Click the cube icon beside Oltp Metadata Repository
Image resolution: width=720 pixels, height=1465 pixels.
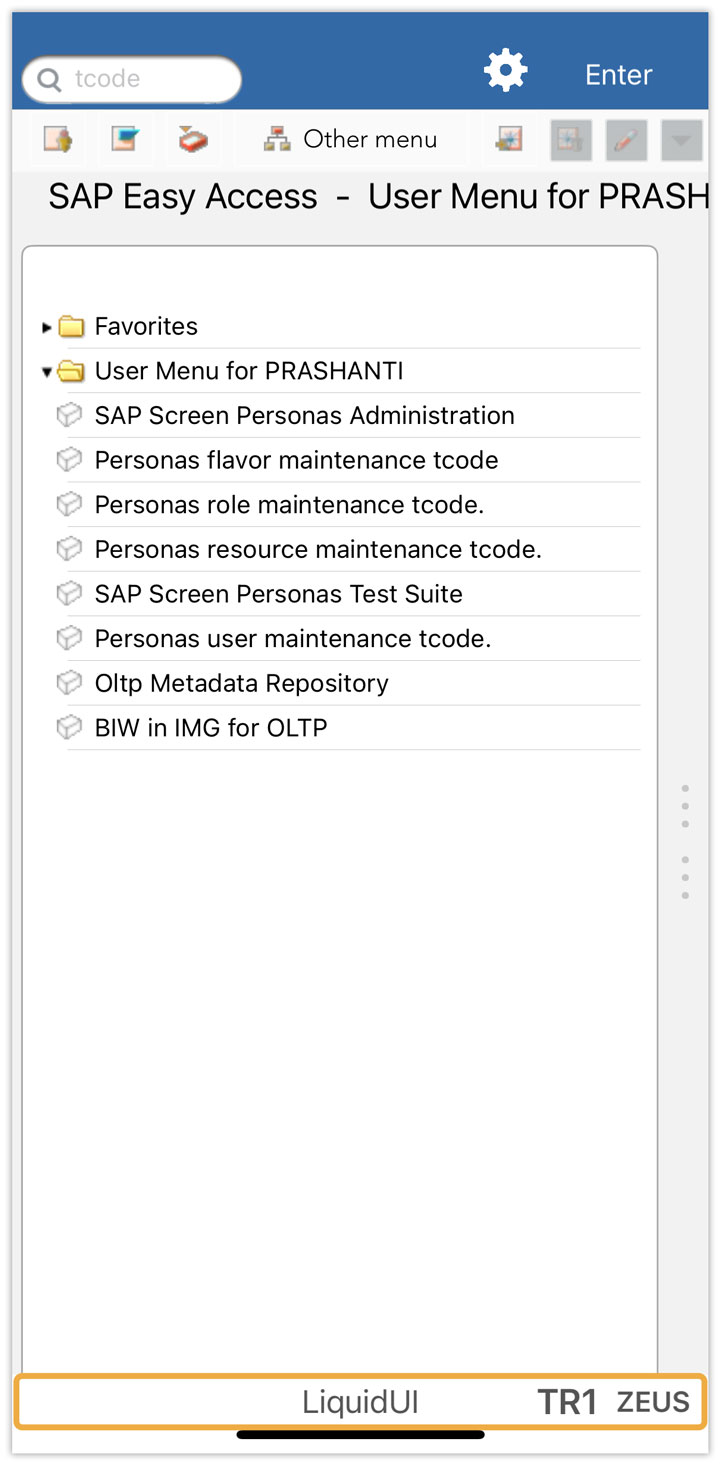[x=69, y=683]
